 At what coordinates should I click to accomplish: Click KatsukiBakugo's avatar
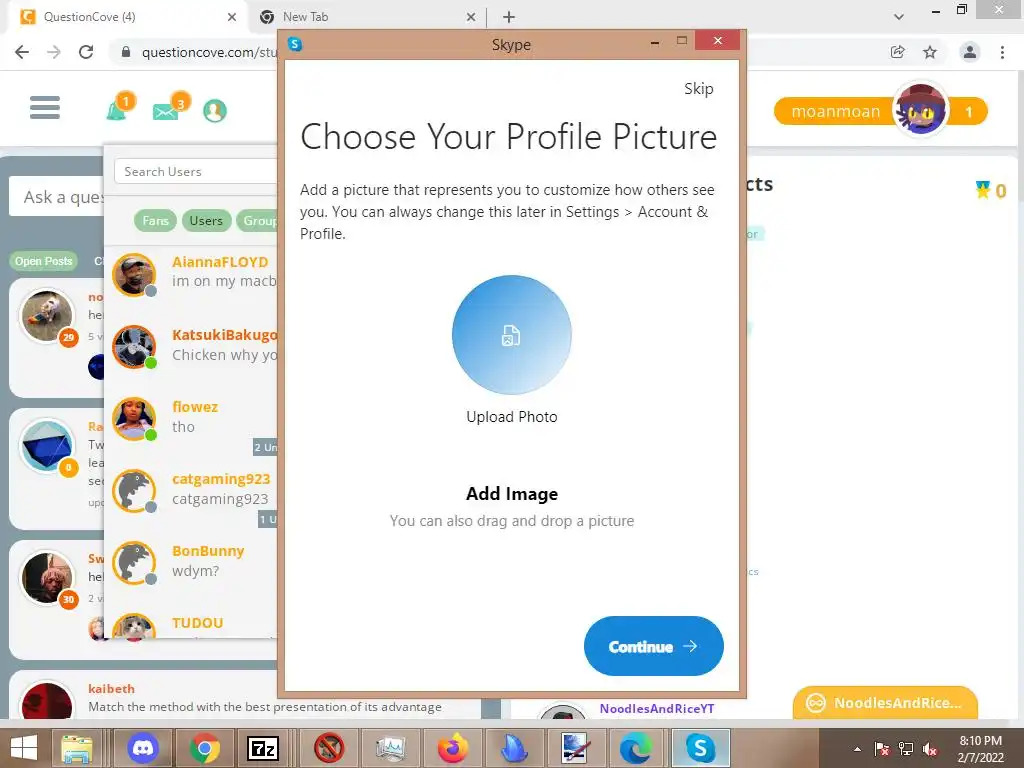(134, 347)
